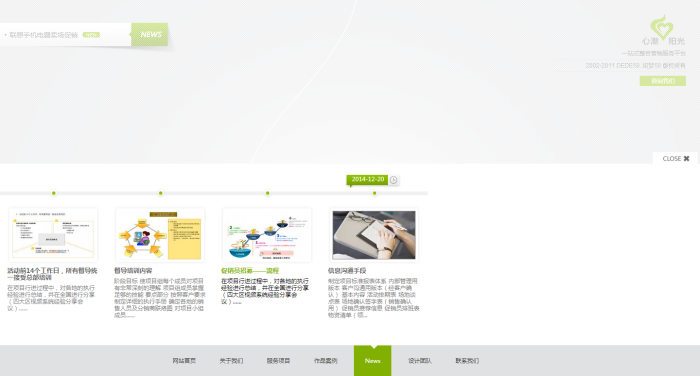Screen dimensions: 700x376
Task: Open '作品案例' in bottom navigation
Action: point(325,361)
